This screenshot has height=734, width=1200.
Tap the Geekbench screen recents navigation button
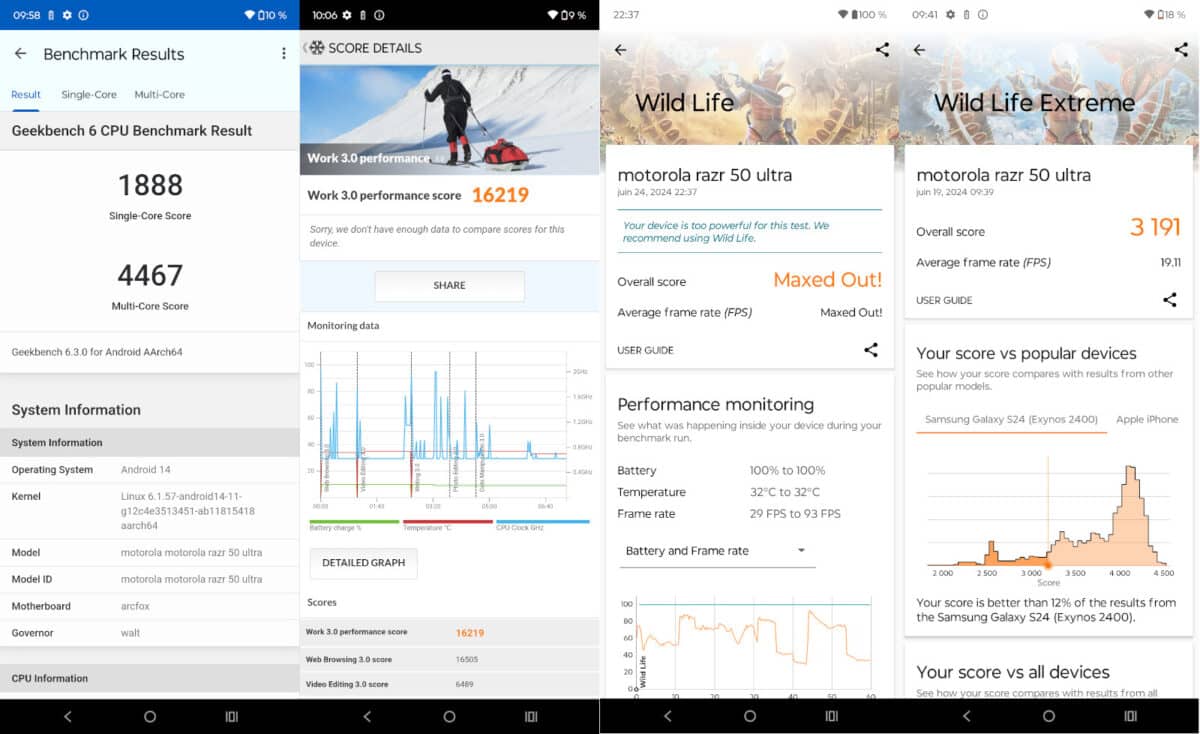pos(232,716)
